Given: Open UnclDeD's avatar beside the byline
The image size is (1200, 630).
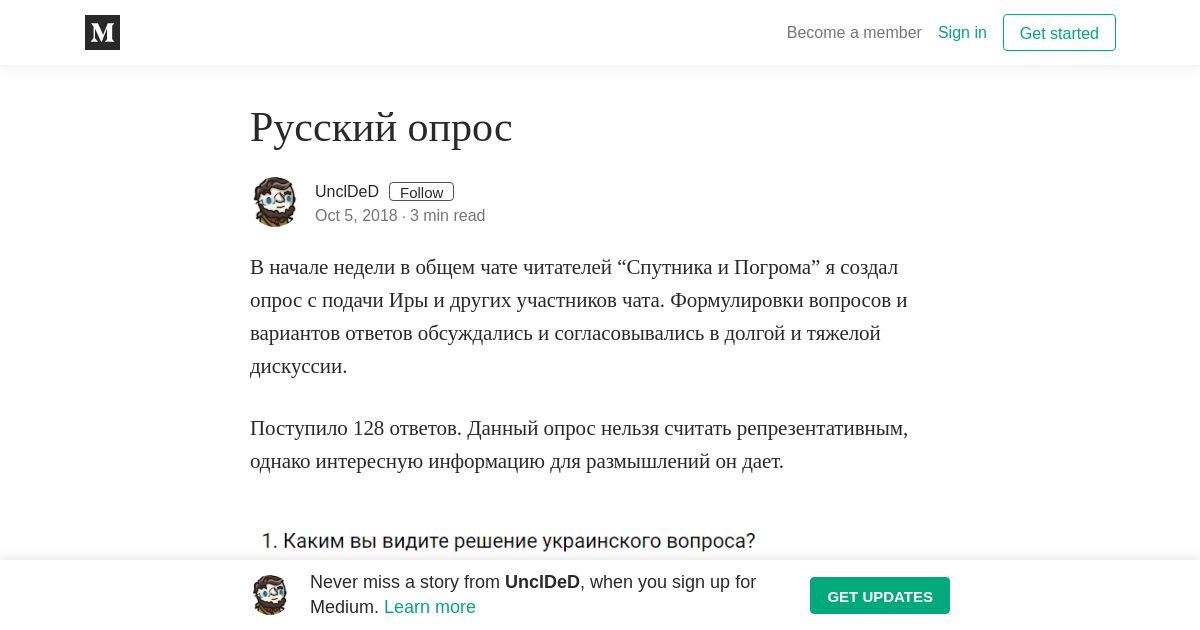Looking at the screenshot, I should tap(275, 202).
